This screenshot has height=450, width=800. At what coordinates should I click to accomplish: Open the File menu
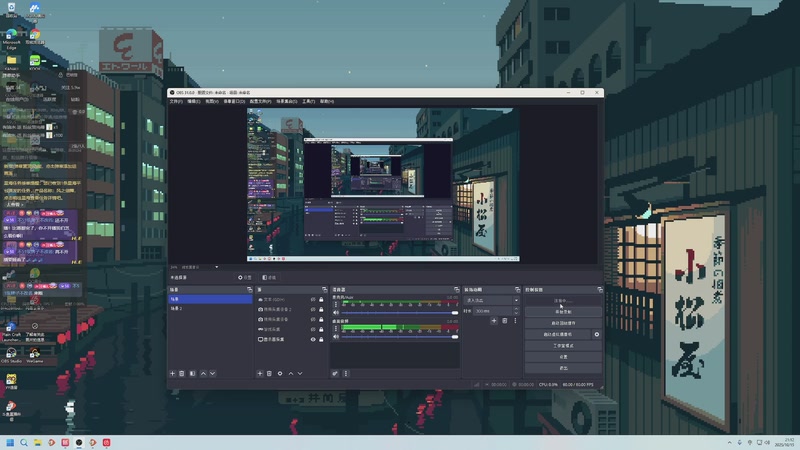click(x=176, y=102)
